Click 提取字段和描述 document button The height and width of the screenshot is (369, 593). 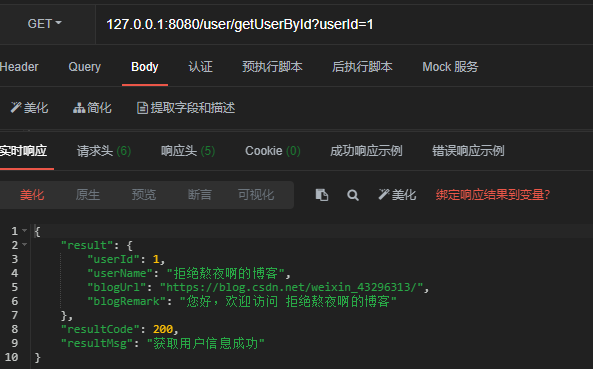point(186,108)
